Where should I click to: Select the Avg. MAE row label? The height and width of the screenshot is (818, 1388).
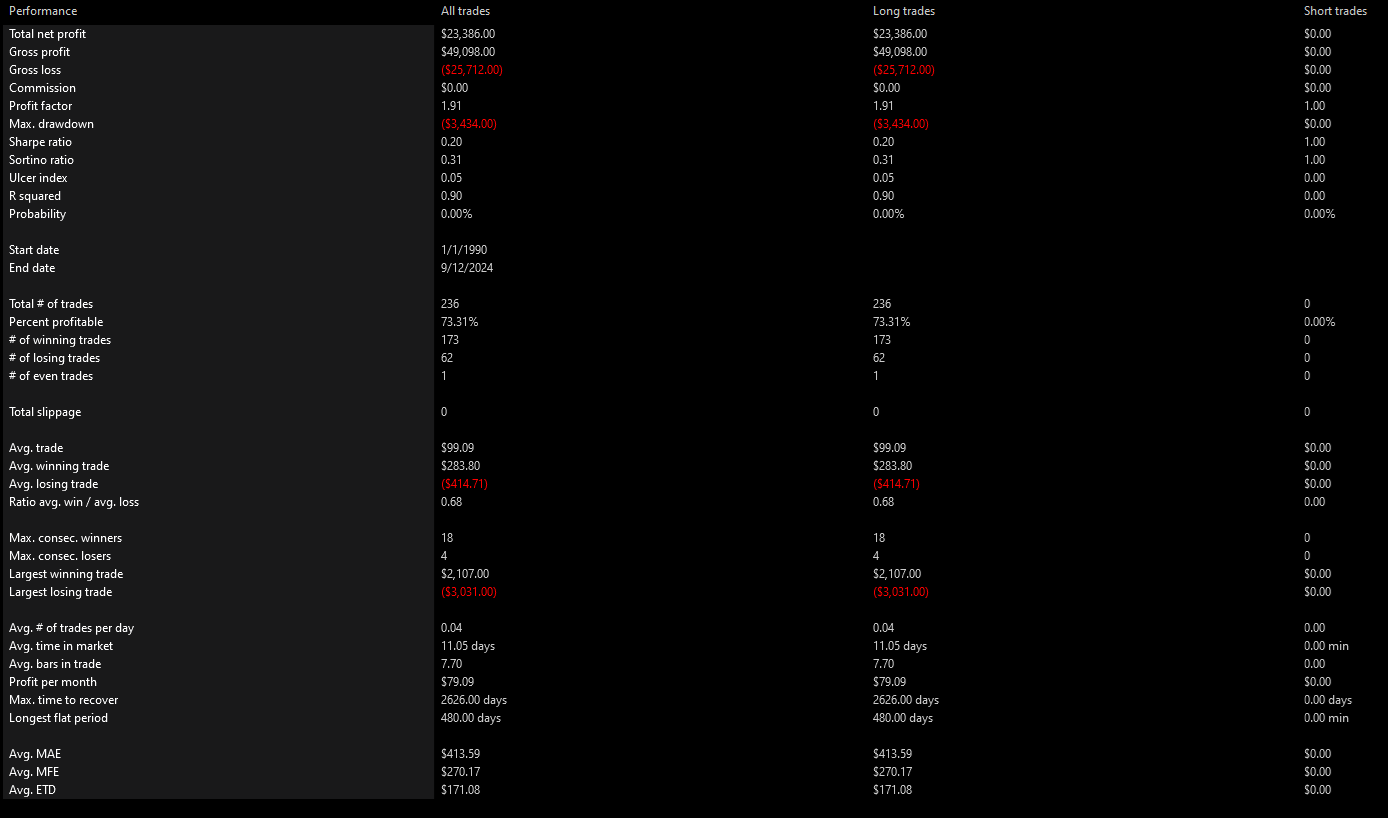pyautogui.click(x=35, y=754)
